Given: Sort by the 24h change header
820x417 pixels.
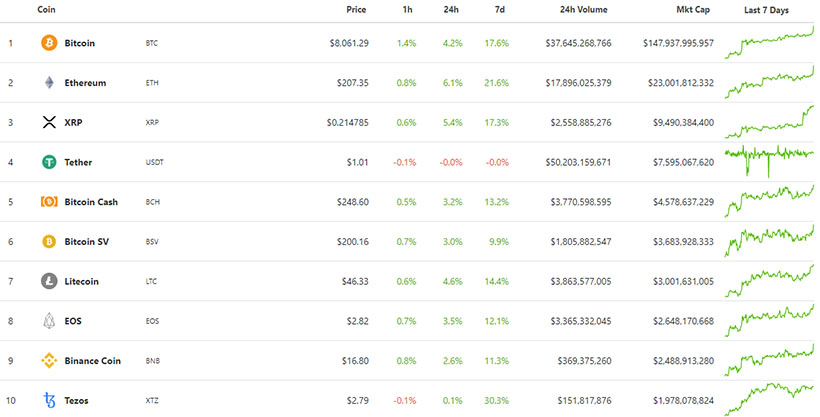Looking at the screenshot, I should click(451, 9).
